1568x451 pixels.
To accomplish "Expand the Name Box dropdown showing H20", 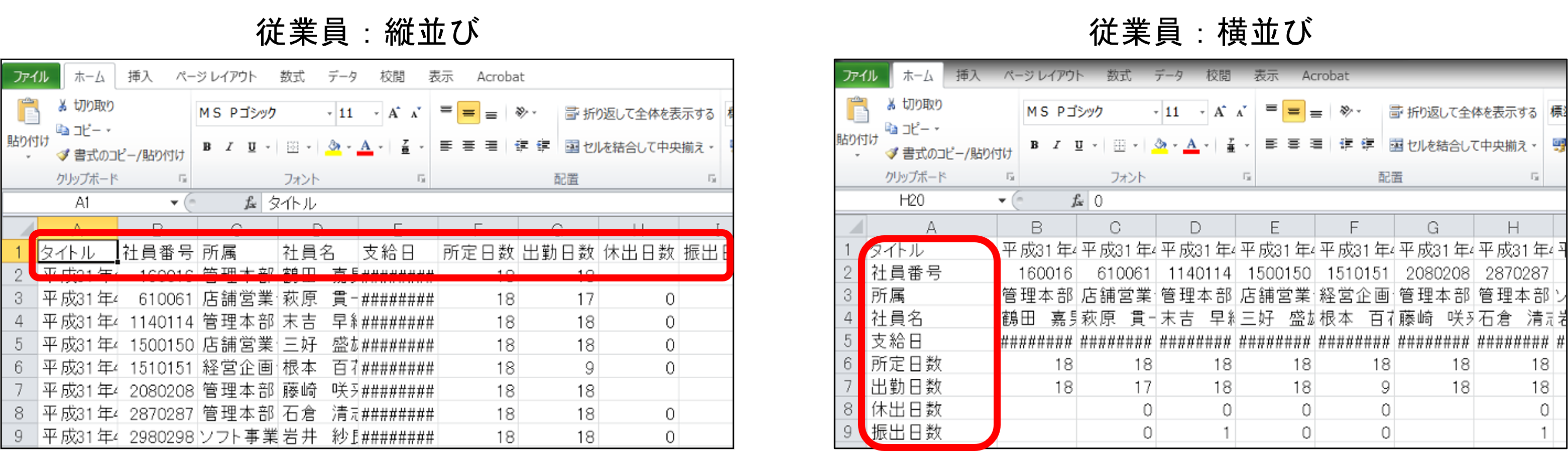I will [x=1001, y=201].
